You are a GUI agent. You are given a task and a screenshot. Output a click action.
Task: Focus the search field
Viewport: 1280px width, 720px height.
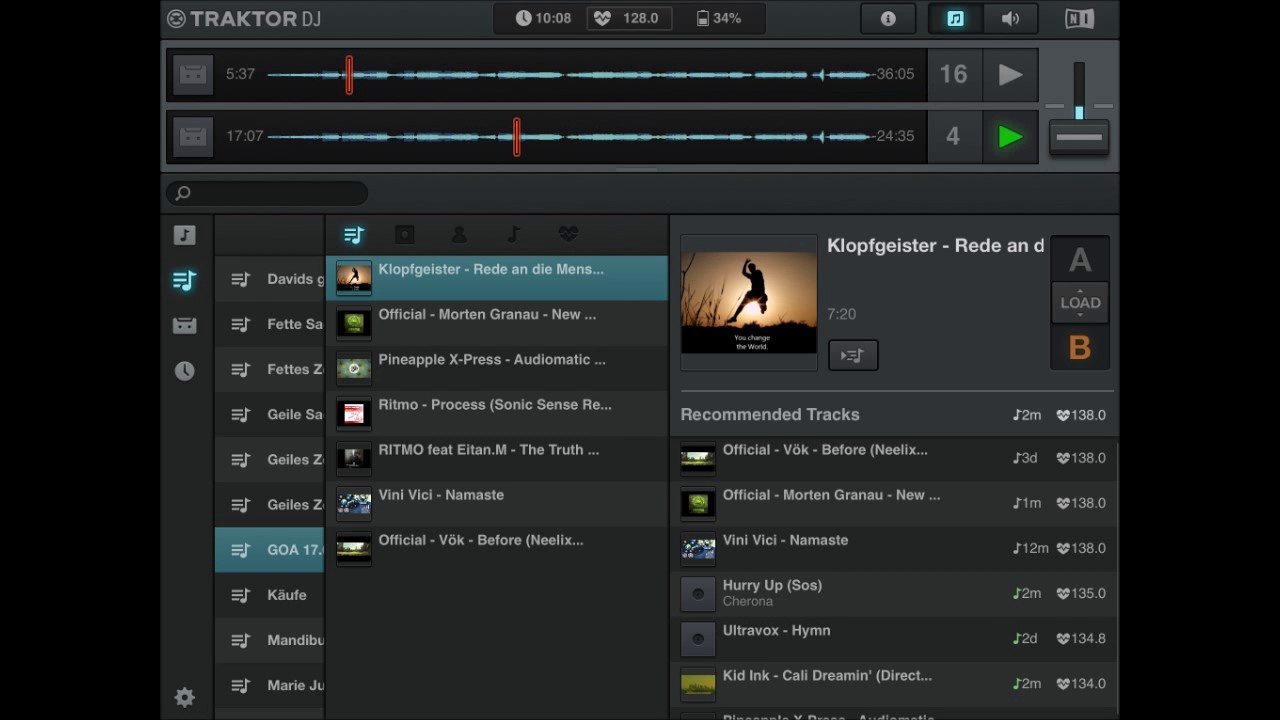click(267, 193)
